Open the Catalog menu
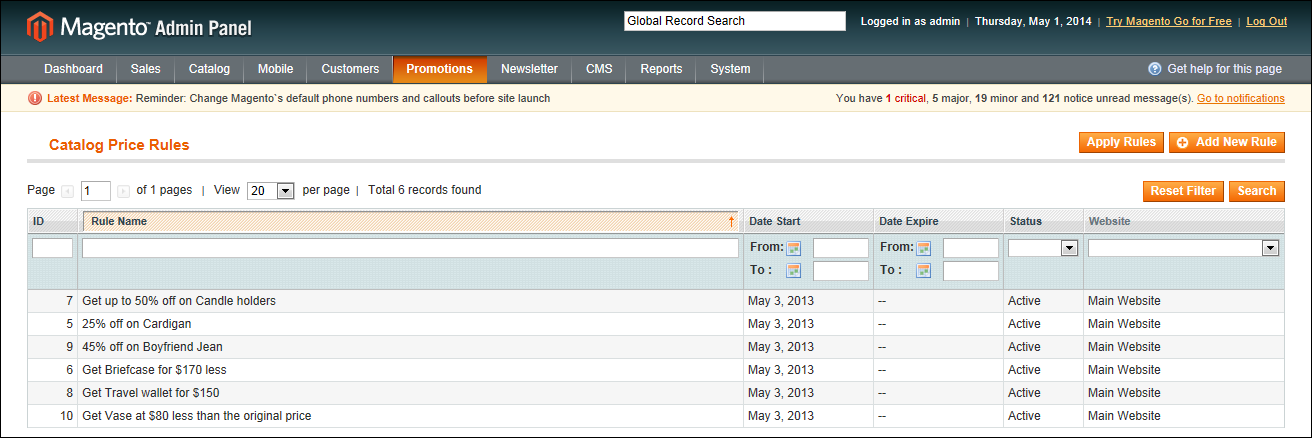Image resolution: width=1312 pixels, height=438 pixels. click(x=209, y=69)
